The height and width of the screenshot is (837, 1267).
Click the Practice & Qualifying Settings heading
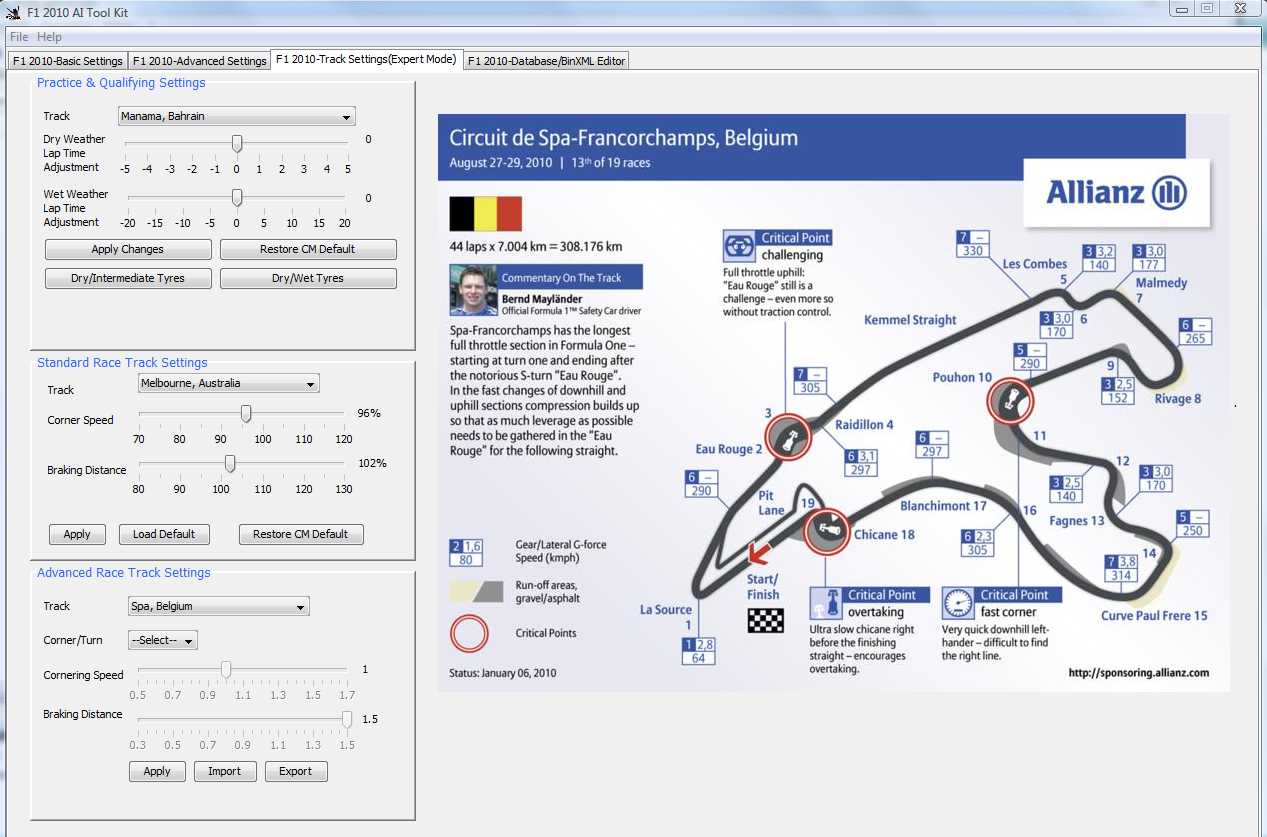point(121,83)
